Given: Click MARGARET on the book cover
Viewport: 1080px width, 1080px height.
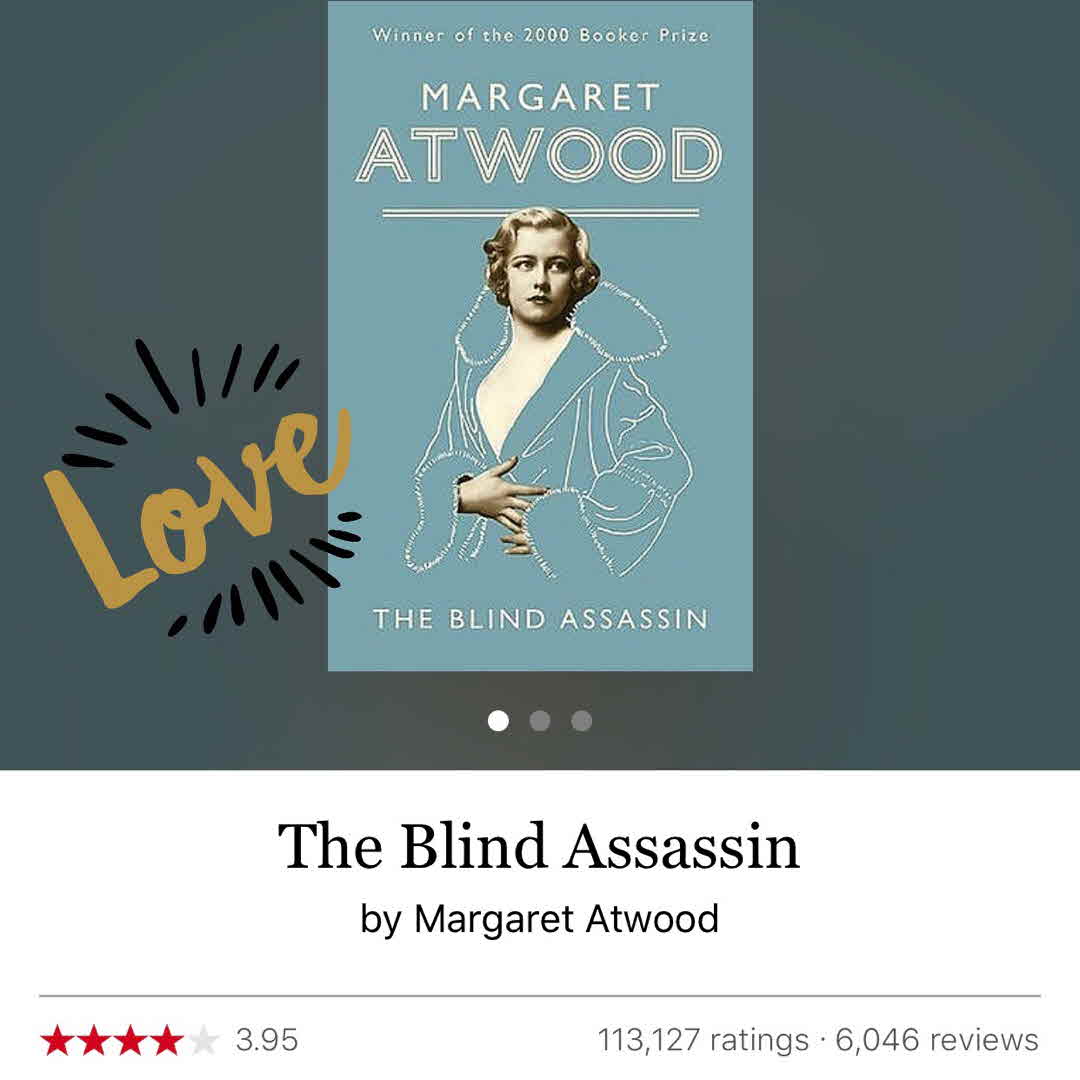Looking at the screenshot, I should tap(541, 97).
